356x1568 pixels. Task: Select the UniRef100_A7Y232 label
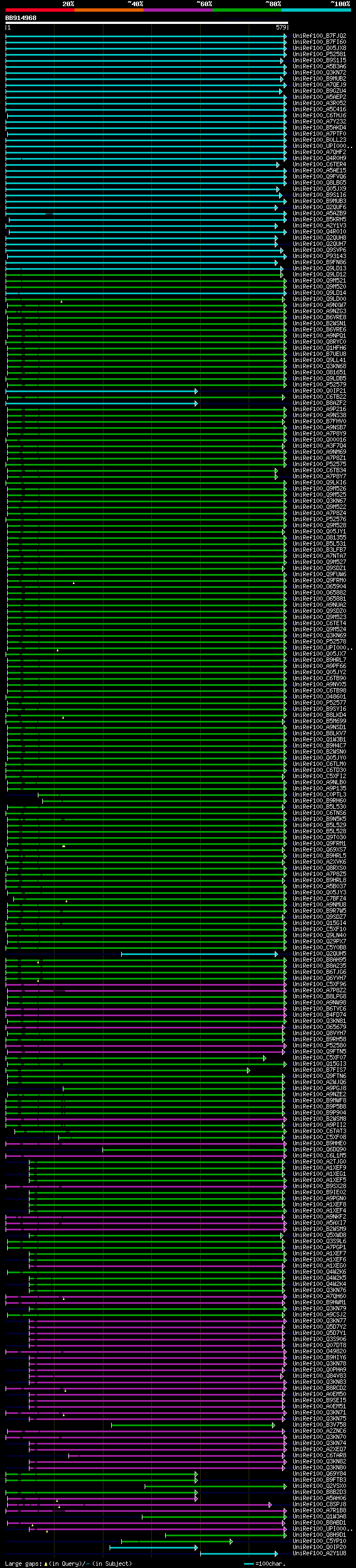(319, 121)
